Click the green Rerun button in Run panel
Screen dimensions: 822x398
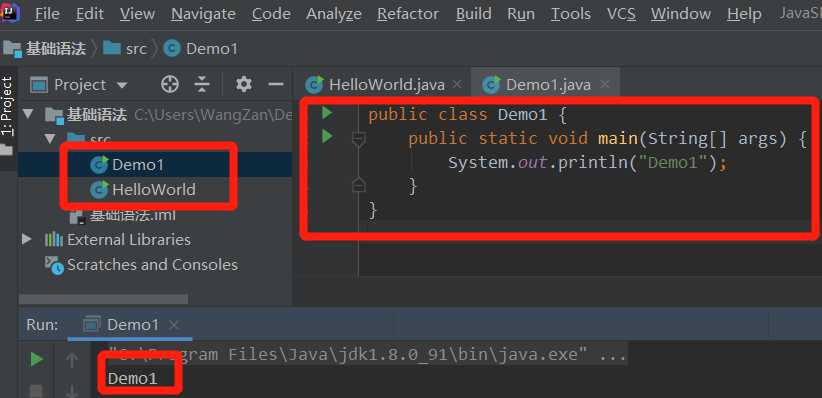click(x=36, y=360)
